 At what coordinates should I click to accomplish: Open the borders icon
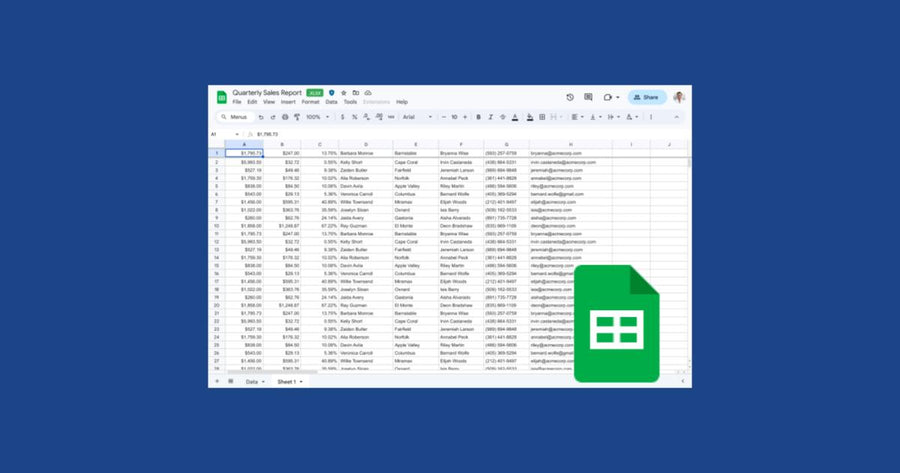(x=542, y=117)
